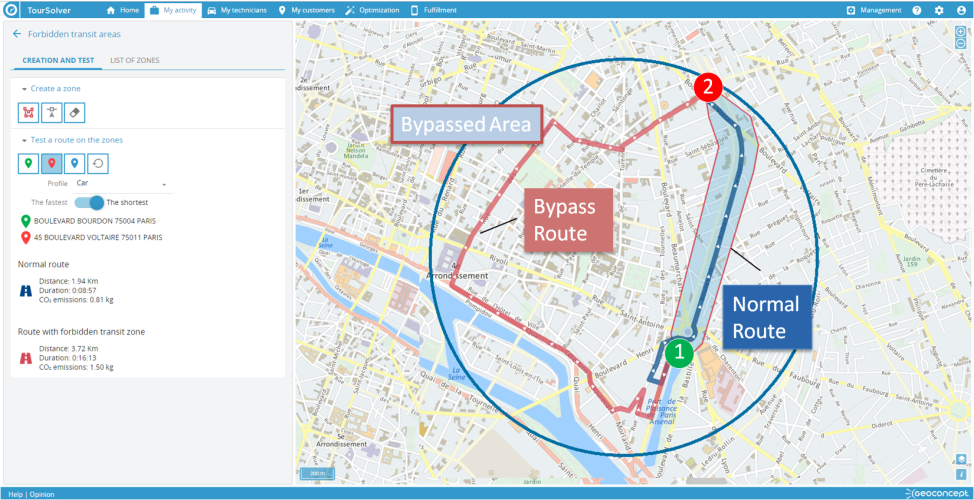Open the Help link in footer

coord(15,494)
